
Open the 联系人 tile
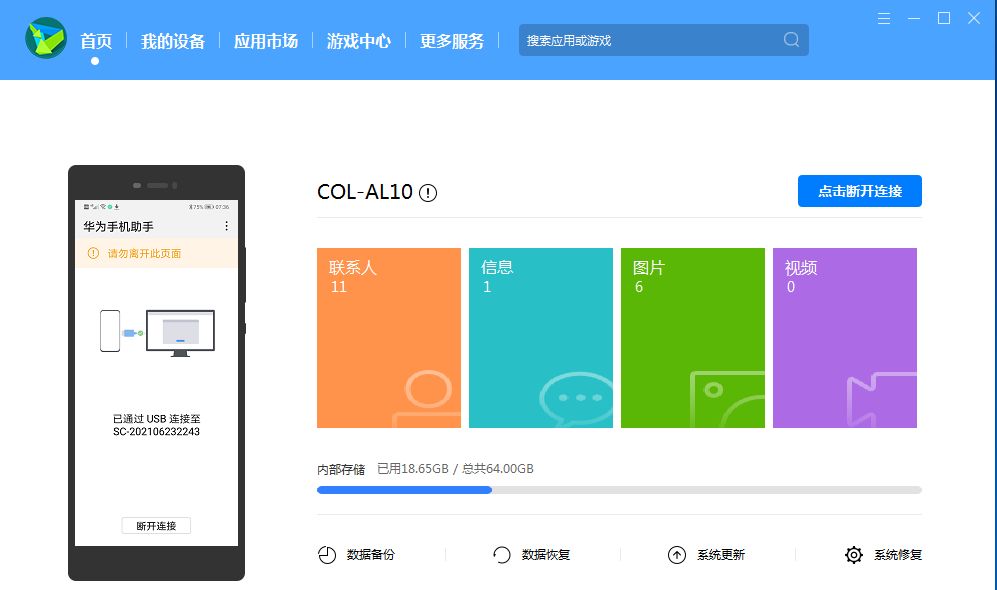pyautogui.click(x=388, y=338)
